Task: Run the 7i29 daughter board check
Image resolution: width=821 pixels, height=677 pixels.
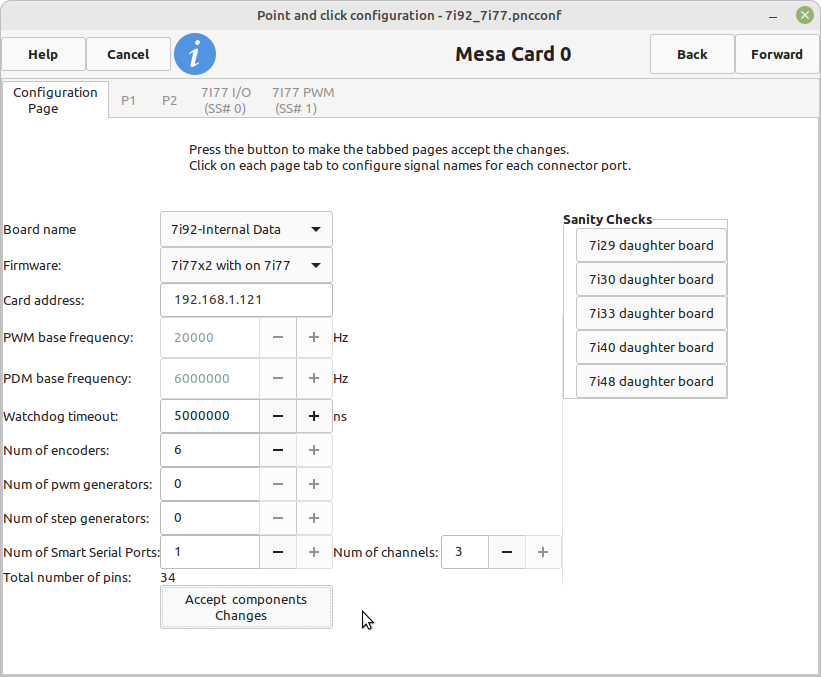Action: [x=651, y=245]
